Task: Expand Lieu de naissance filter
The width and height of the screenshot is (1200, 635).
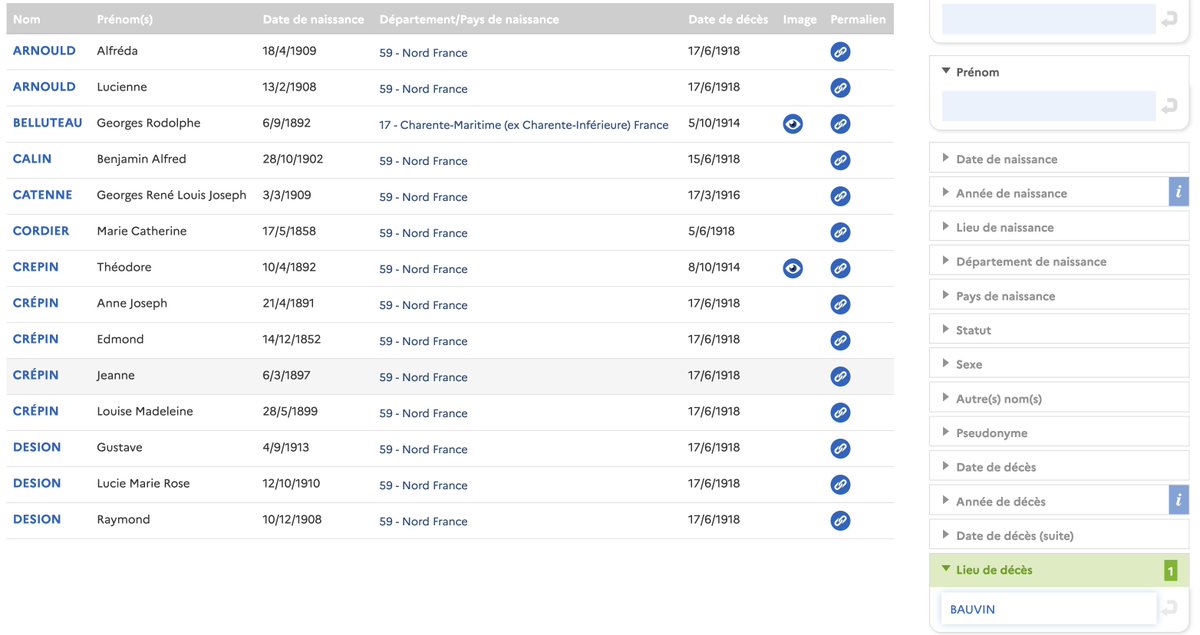Action: point(1059,227)
